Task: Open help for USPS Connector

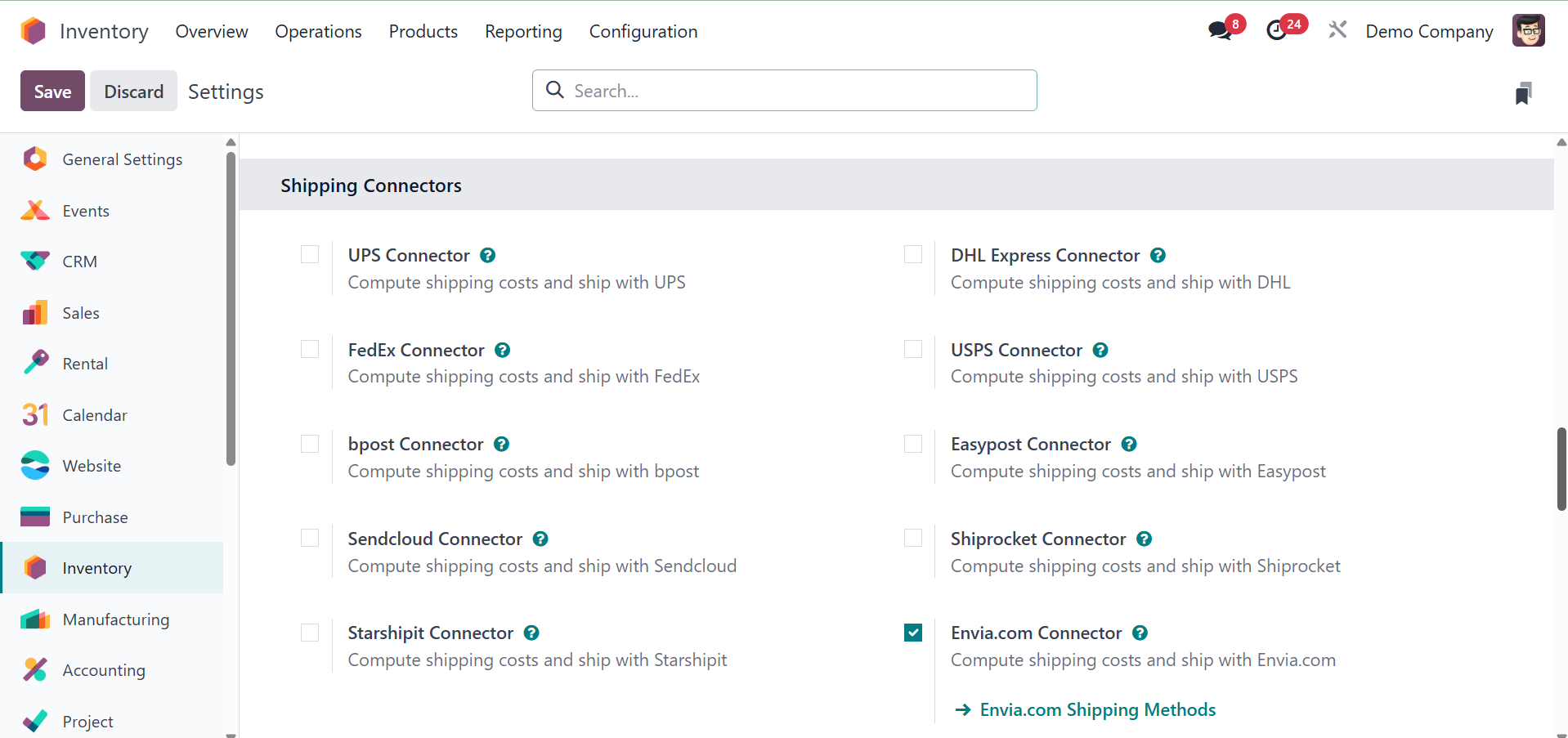Action: (x=1100, y=350)
